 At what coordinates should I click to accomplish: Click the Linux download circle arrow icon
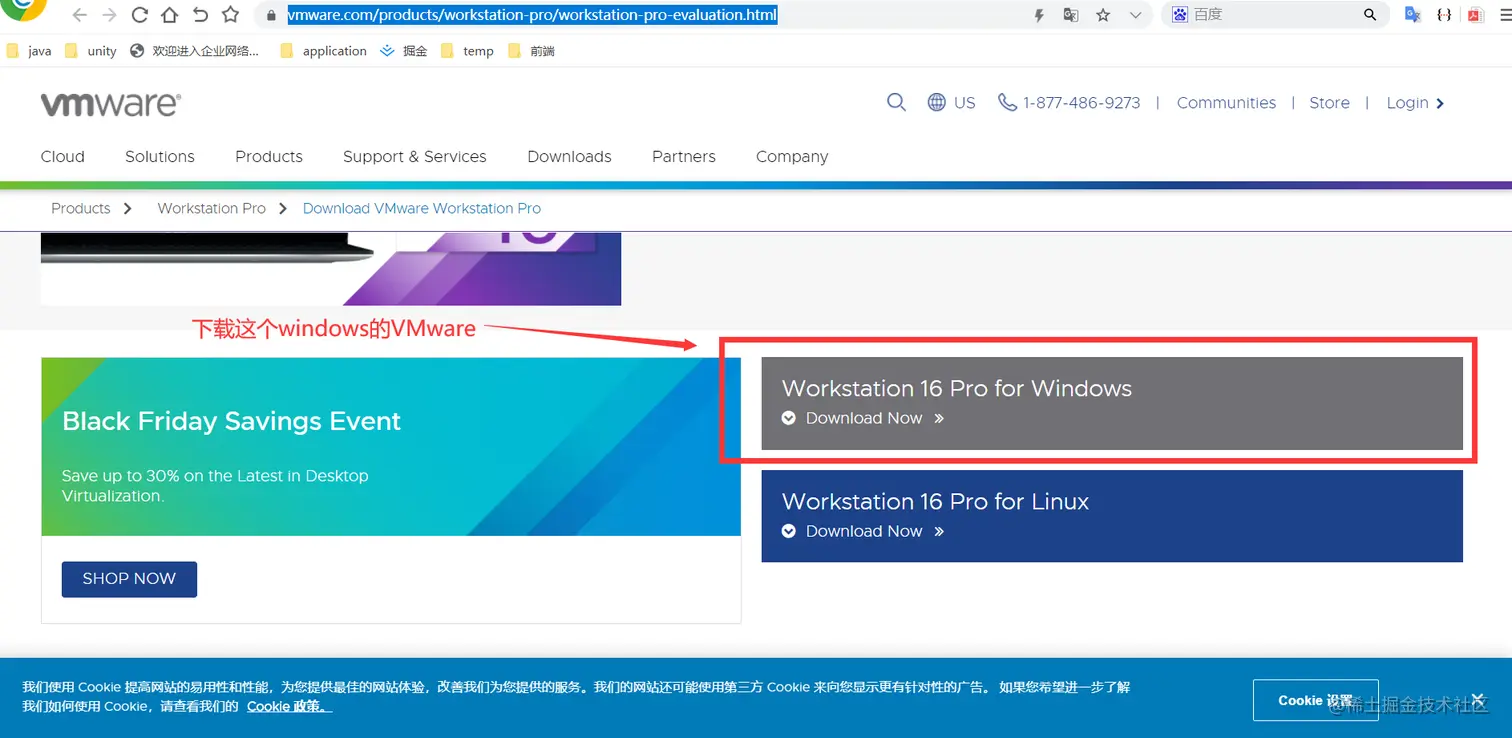coord(789,531)
